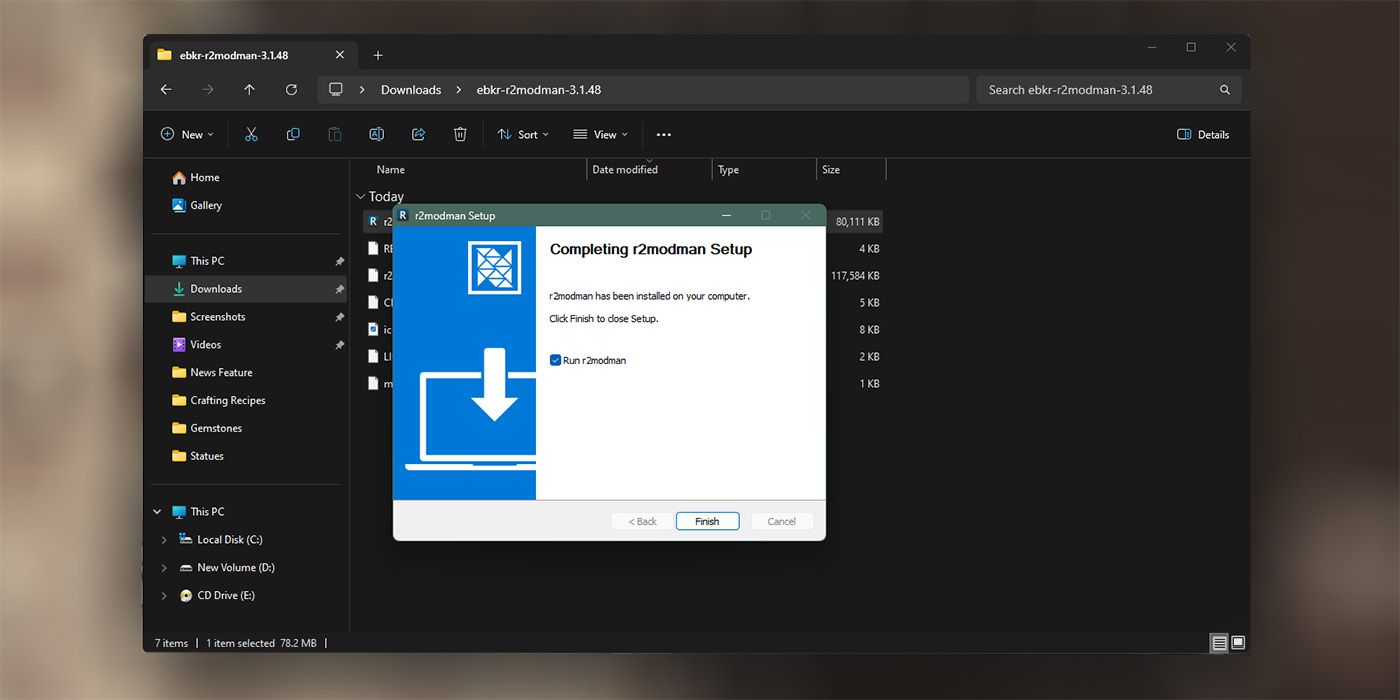This screenshot has width=1400, height=700.
Task: Expand Local Disk (C:) tree node
Action: [x=164, y=540]
